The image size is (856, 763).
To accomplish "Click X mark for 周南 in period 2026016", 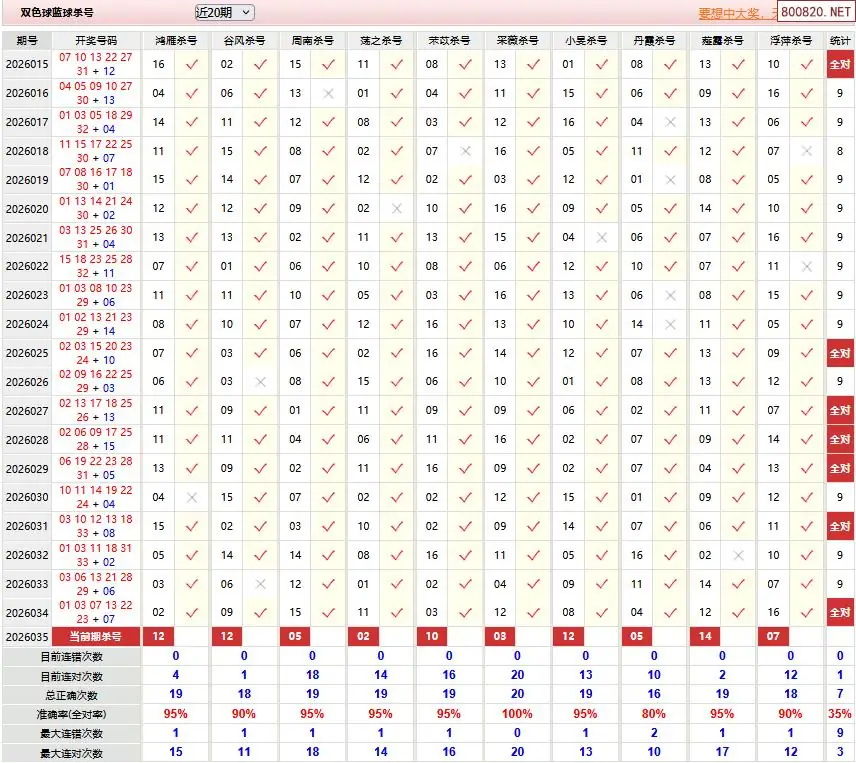I will (329, 93).
